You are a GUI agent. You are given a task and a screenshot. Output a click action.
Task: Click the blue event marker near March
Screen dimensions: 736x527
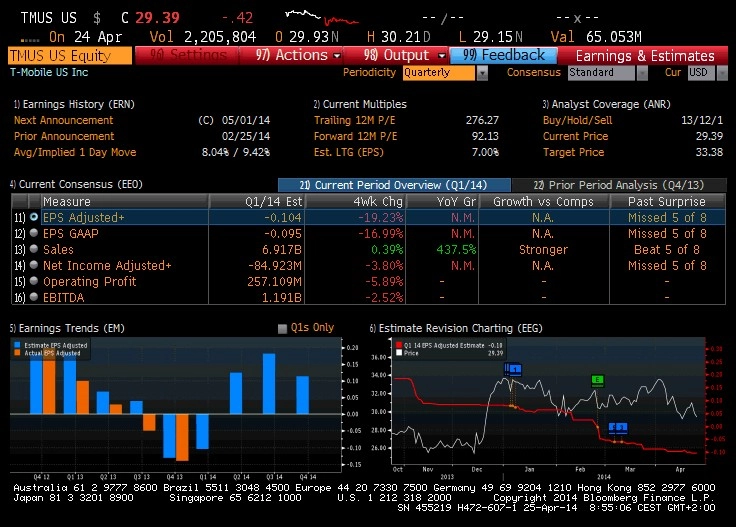click(x=618, y=427)
